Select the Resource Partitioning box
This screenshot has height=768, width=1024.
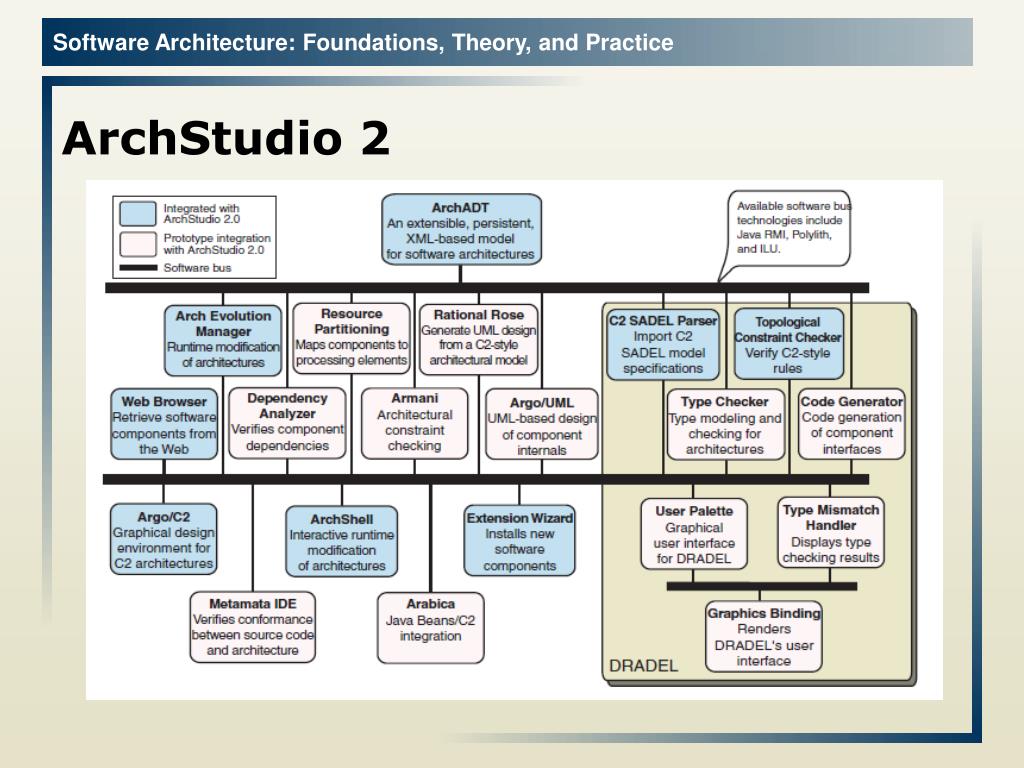pos(351,338)
